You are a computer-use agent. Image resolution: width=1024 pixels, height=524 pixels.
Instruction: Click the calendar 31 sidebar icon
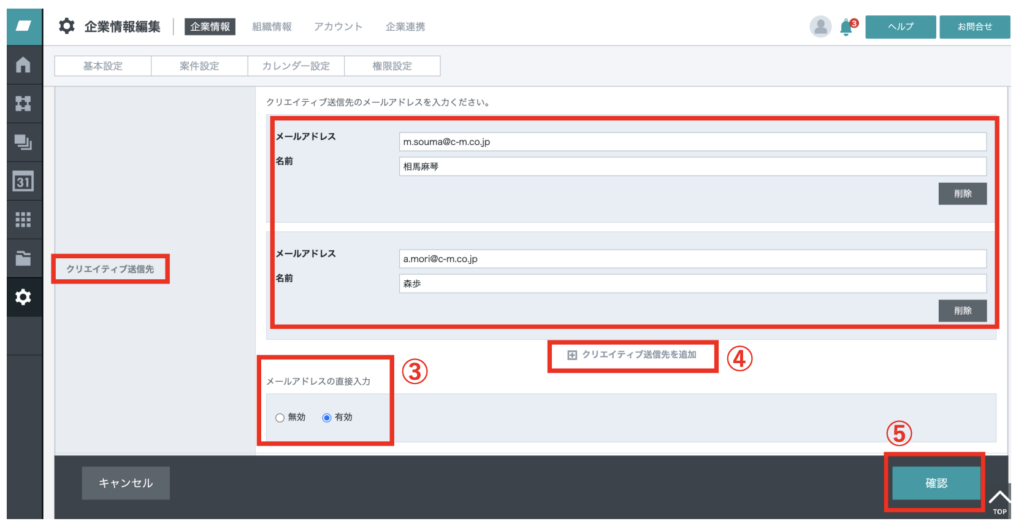[24, 181]
